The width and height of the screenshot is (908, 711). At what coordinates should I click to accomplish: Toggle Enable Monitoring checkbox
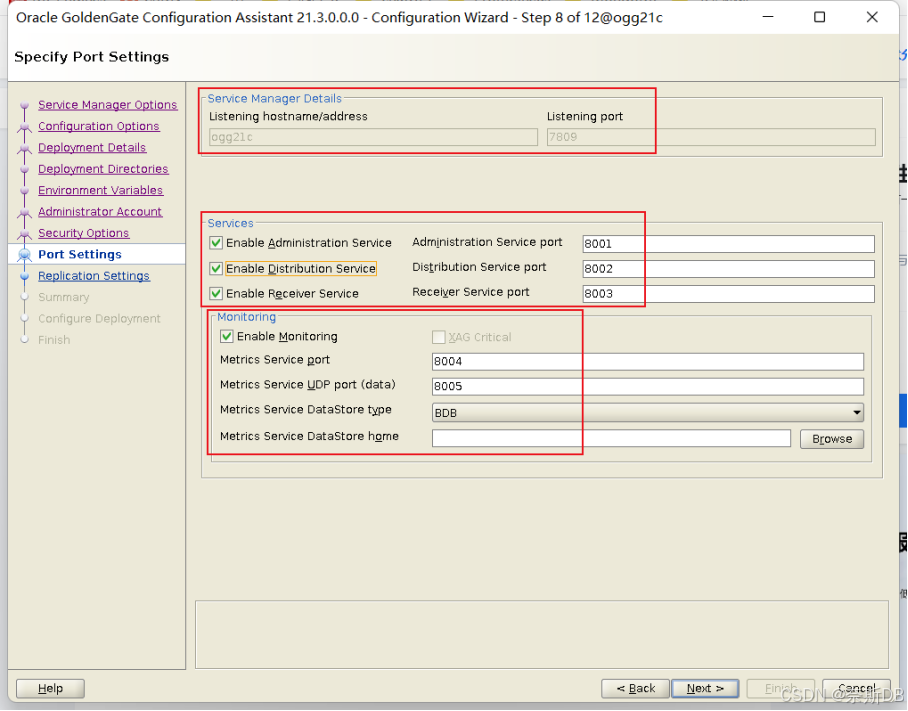[x=227, y=336]
